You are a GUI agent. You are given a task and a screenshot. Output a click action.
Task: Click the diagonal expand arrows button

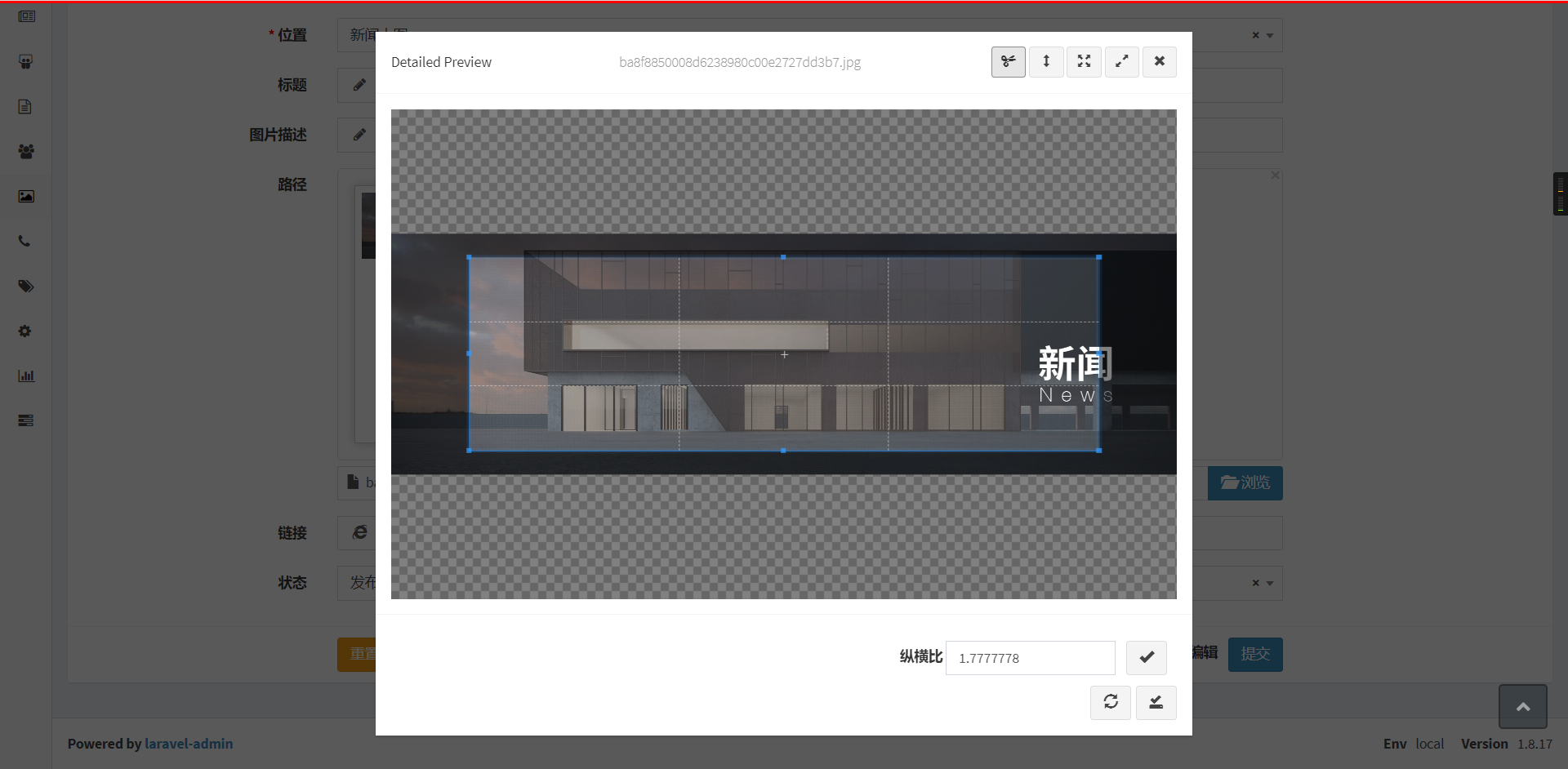(x=1122, y=61)
